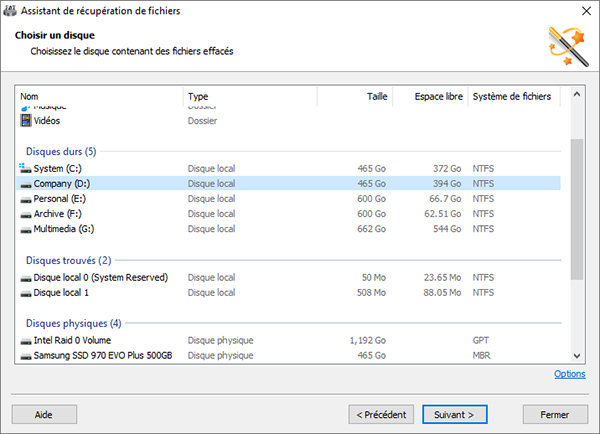The width and height of the screenshot is (600, 434).
Task: Click the Samsung SSD 970 EVO Plus icon
Action: coord(26,356)
